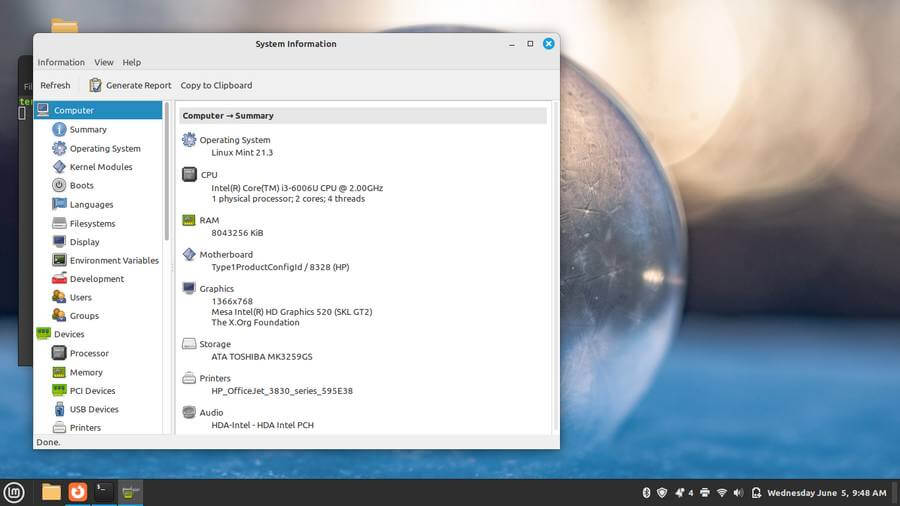This screenshot has width=900, height=506.
Task: Click the ATA TOSHIBA MK3259GS value
Action: 262,356
